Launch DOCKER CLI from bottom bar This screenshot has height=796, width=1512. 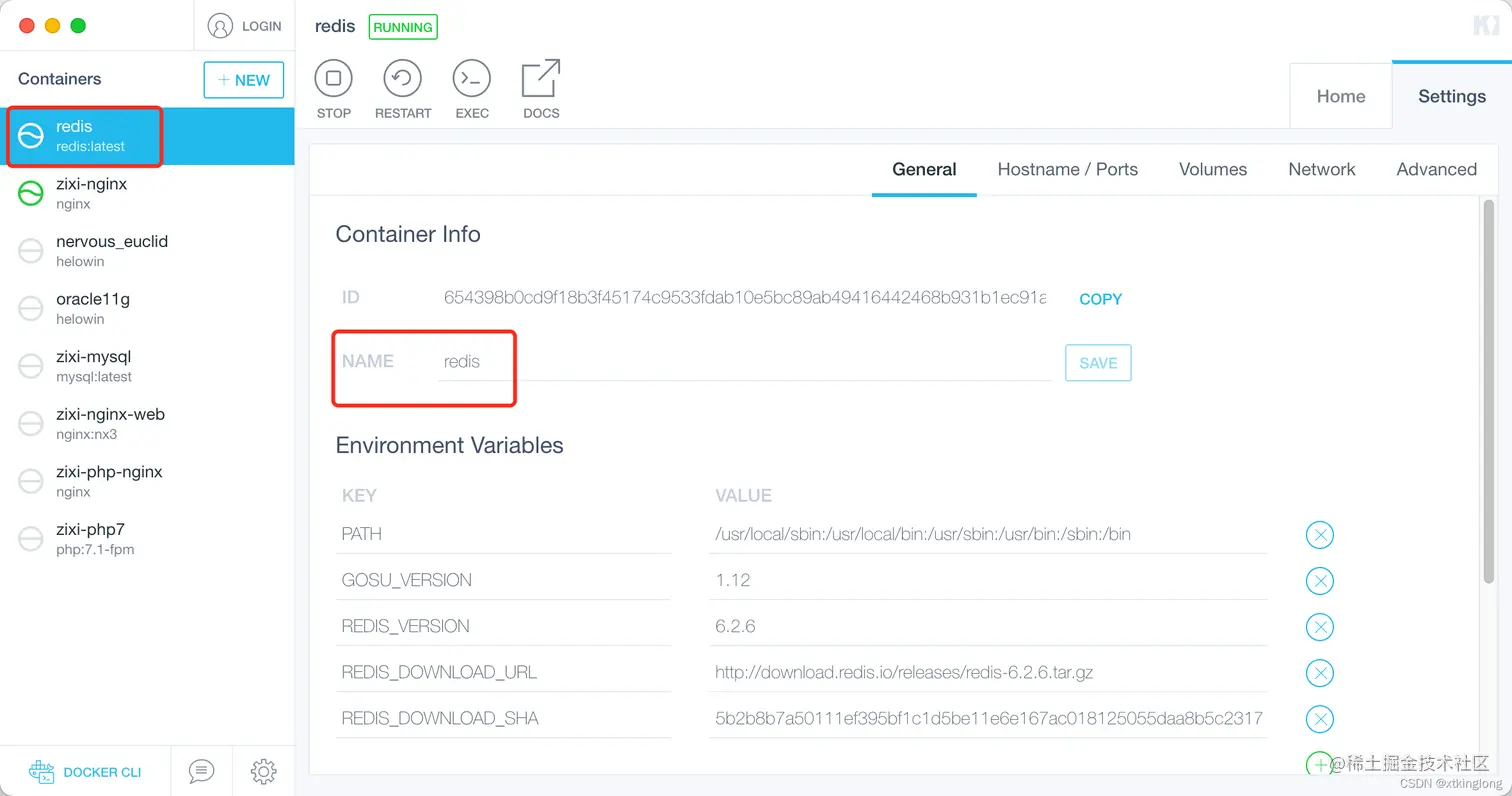[x=85, y=772]
